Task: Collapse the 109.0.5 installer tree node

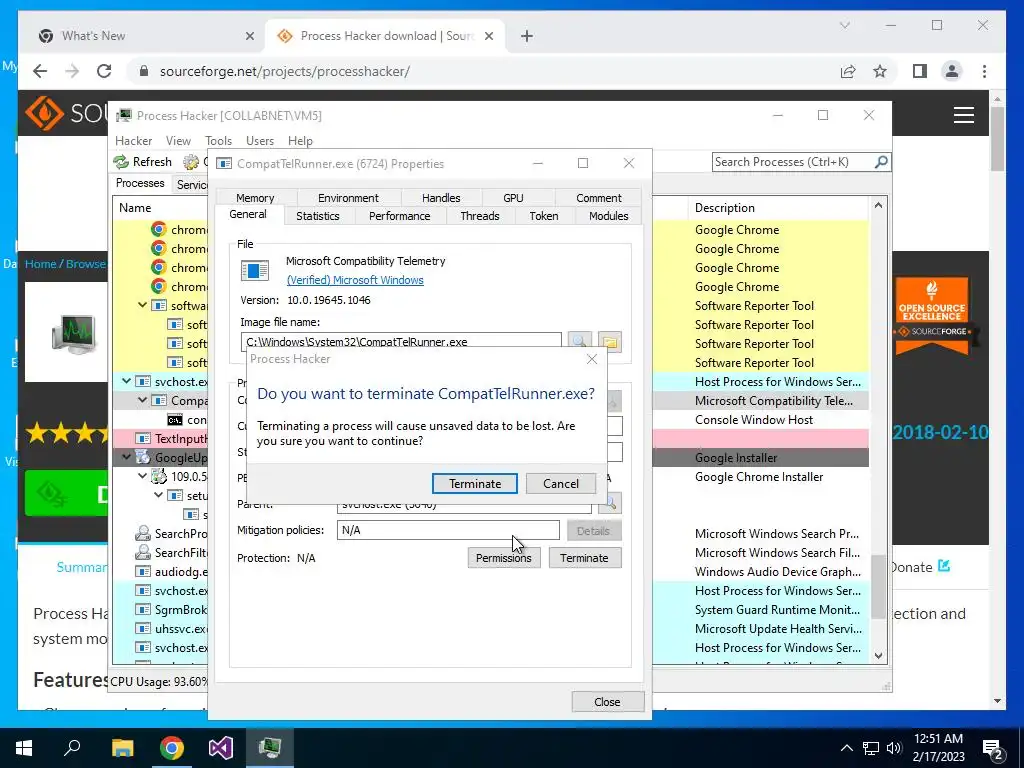Action: point(142,476)
